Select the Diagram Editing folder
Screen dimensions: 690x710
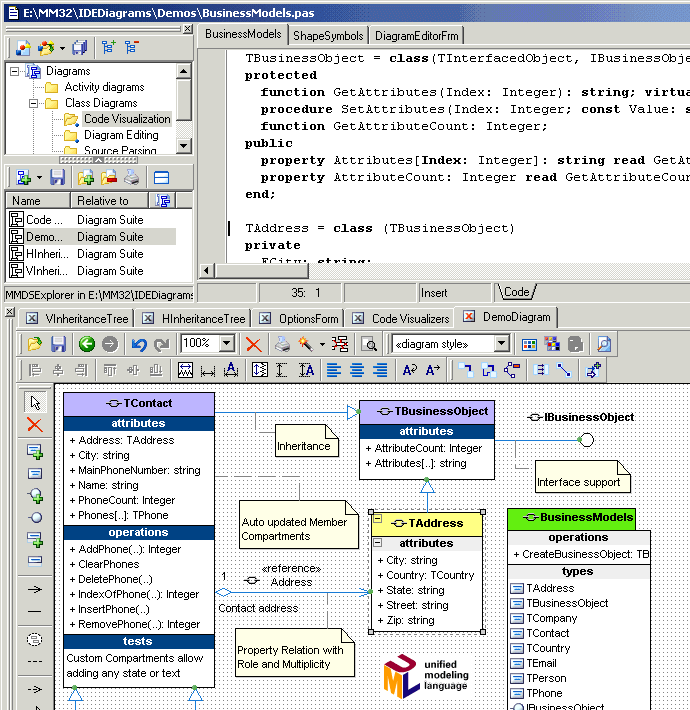tap(121, 135)
